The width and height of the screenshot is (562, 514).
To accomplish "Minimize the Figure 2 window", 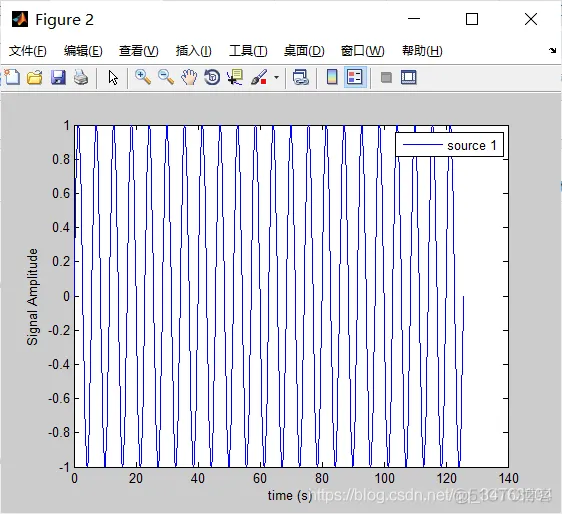I will (414, 19).
